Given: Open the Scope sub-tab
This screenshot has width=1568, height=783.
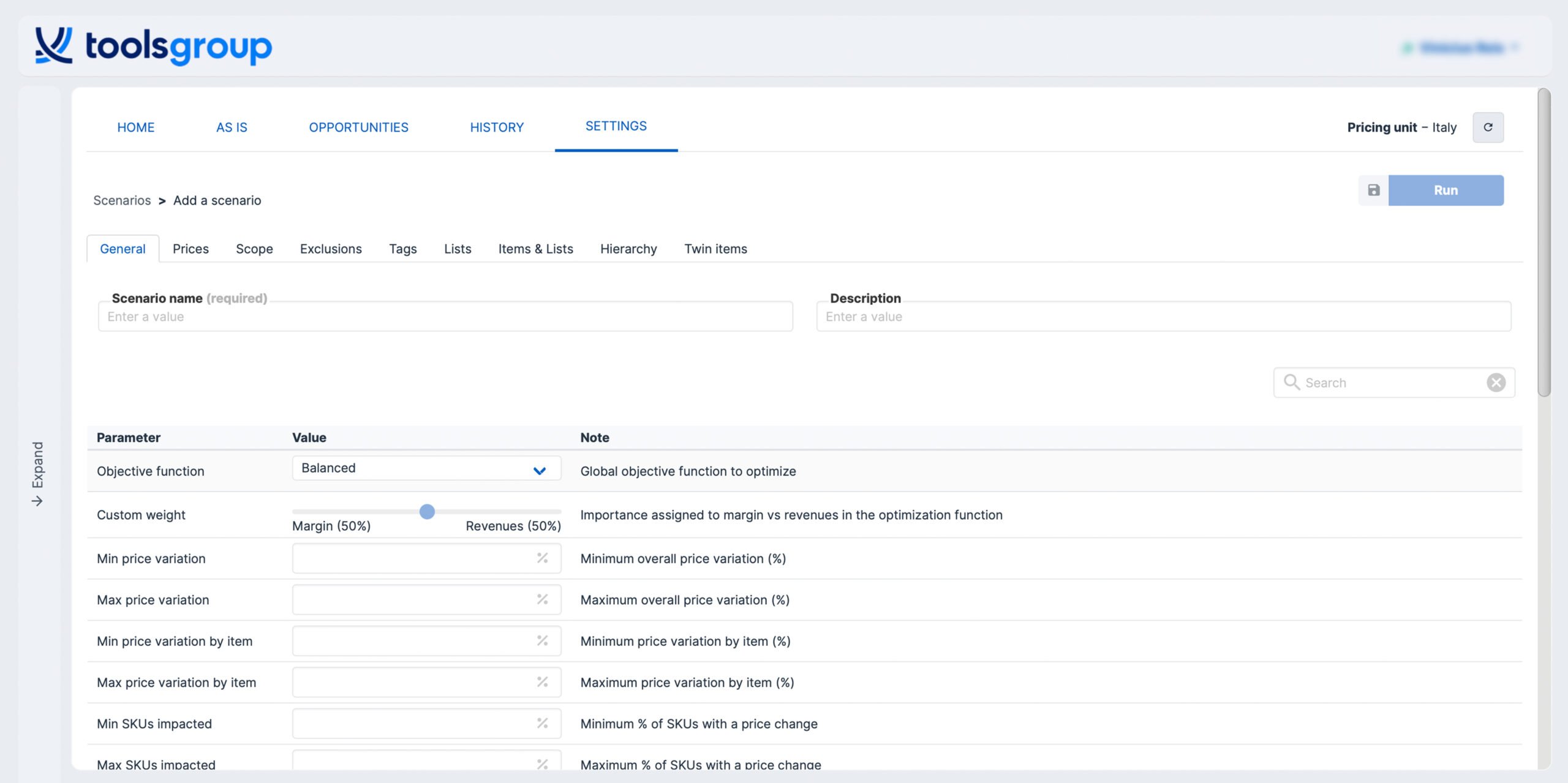Looking at the screenshot, I should (x=254, y=249).
